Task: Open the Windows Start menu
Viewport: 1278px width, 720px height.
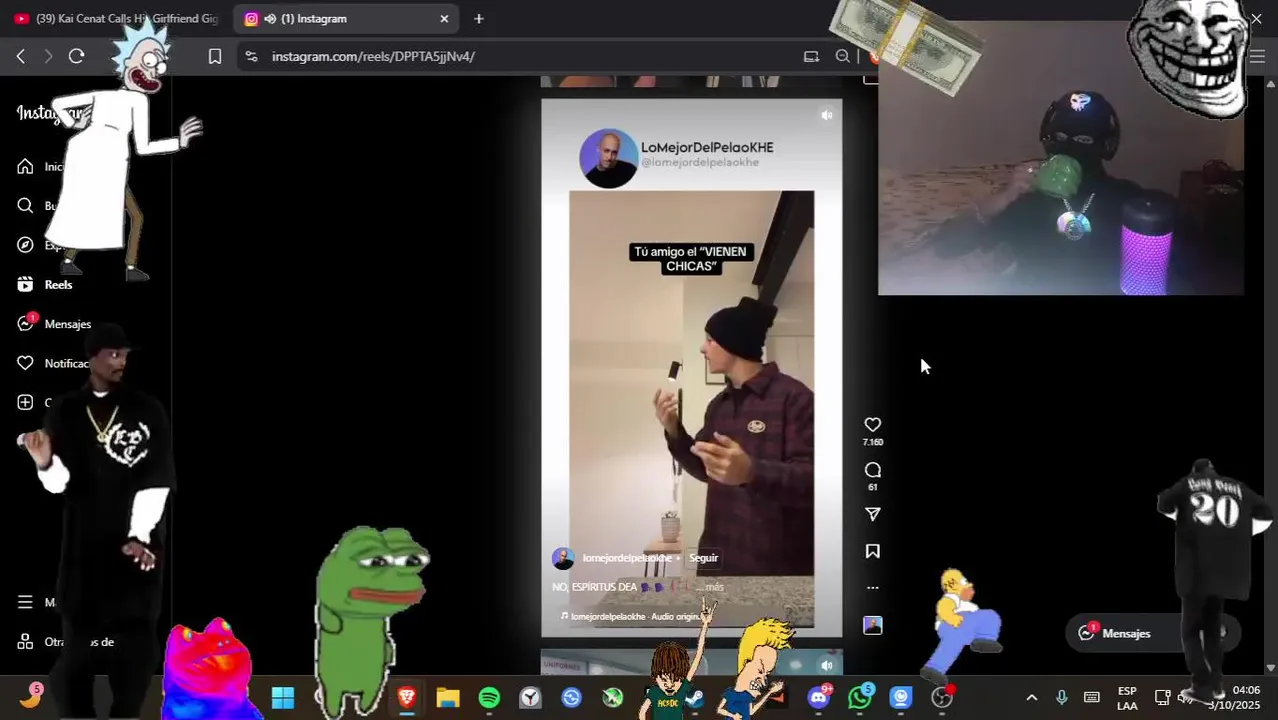Action: pos(283,697)
